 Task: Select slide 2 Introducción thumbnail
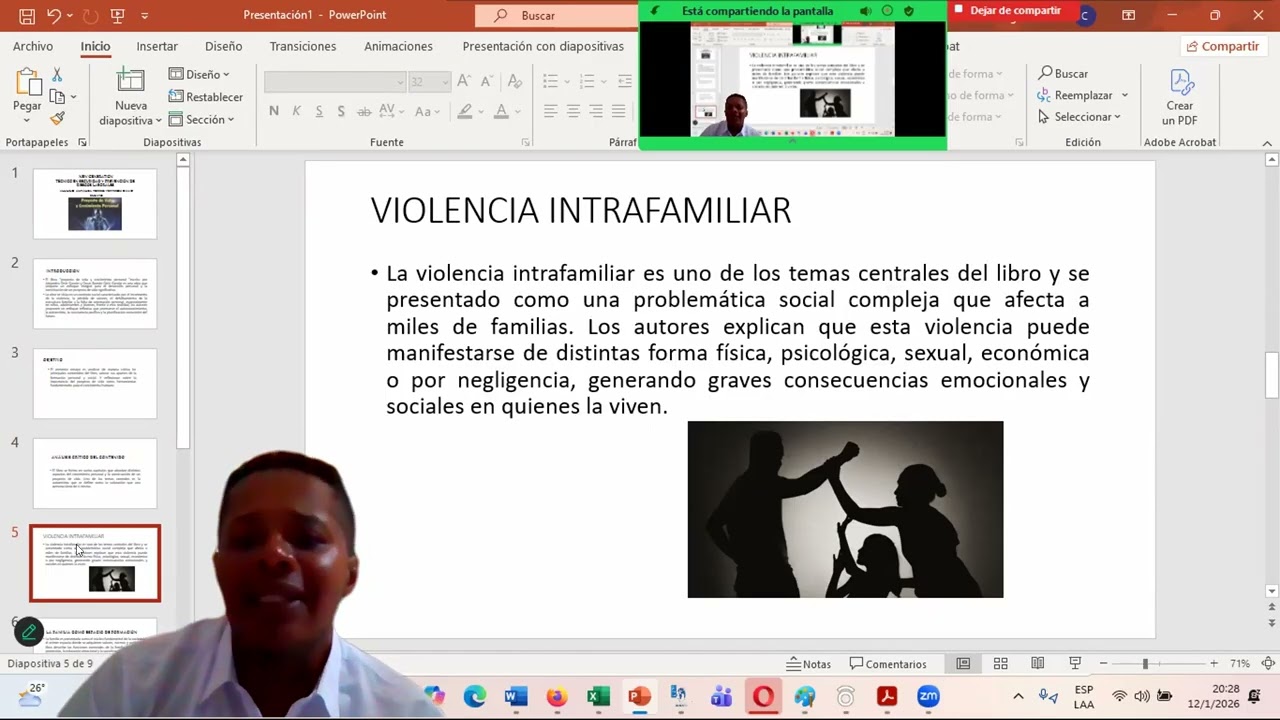[x=95, y=294]
